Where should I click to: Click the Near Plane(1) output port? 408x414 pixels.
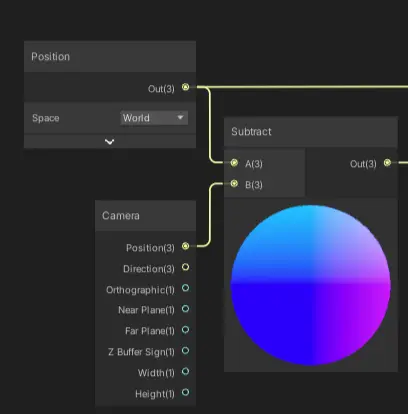[186, 309]
